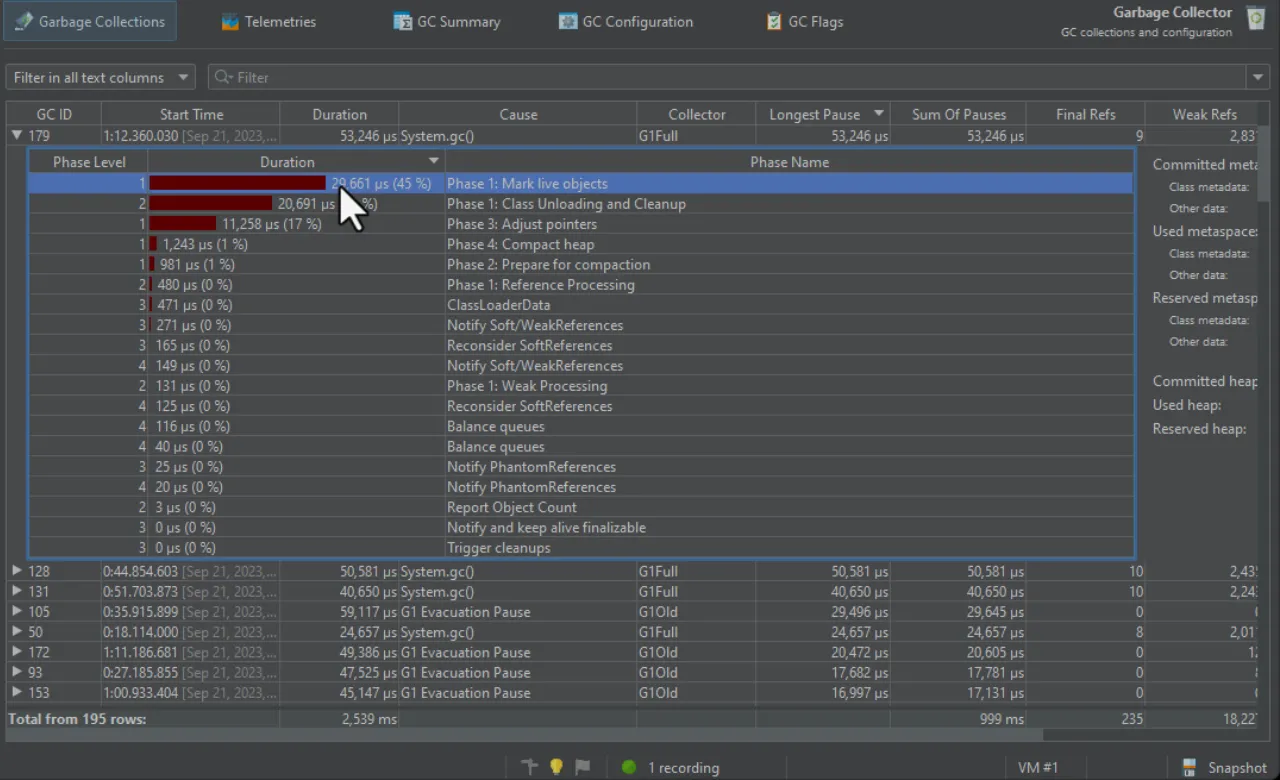
Task: Open the GC Configuration panel
Action: coord(626,21)
